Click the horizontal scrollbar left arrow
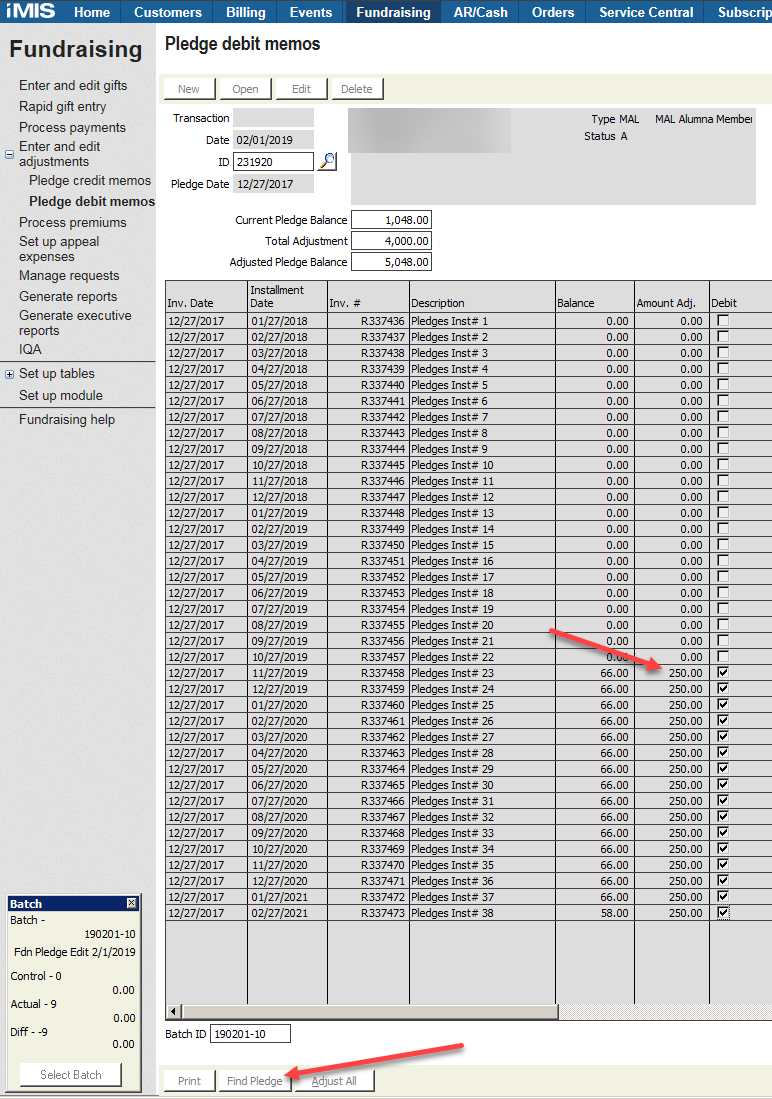 (174, 1012)
